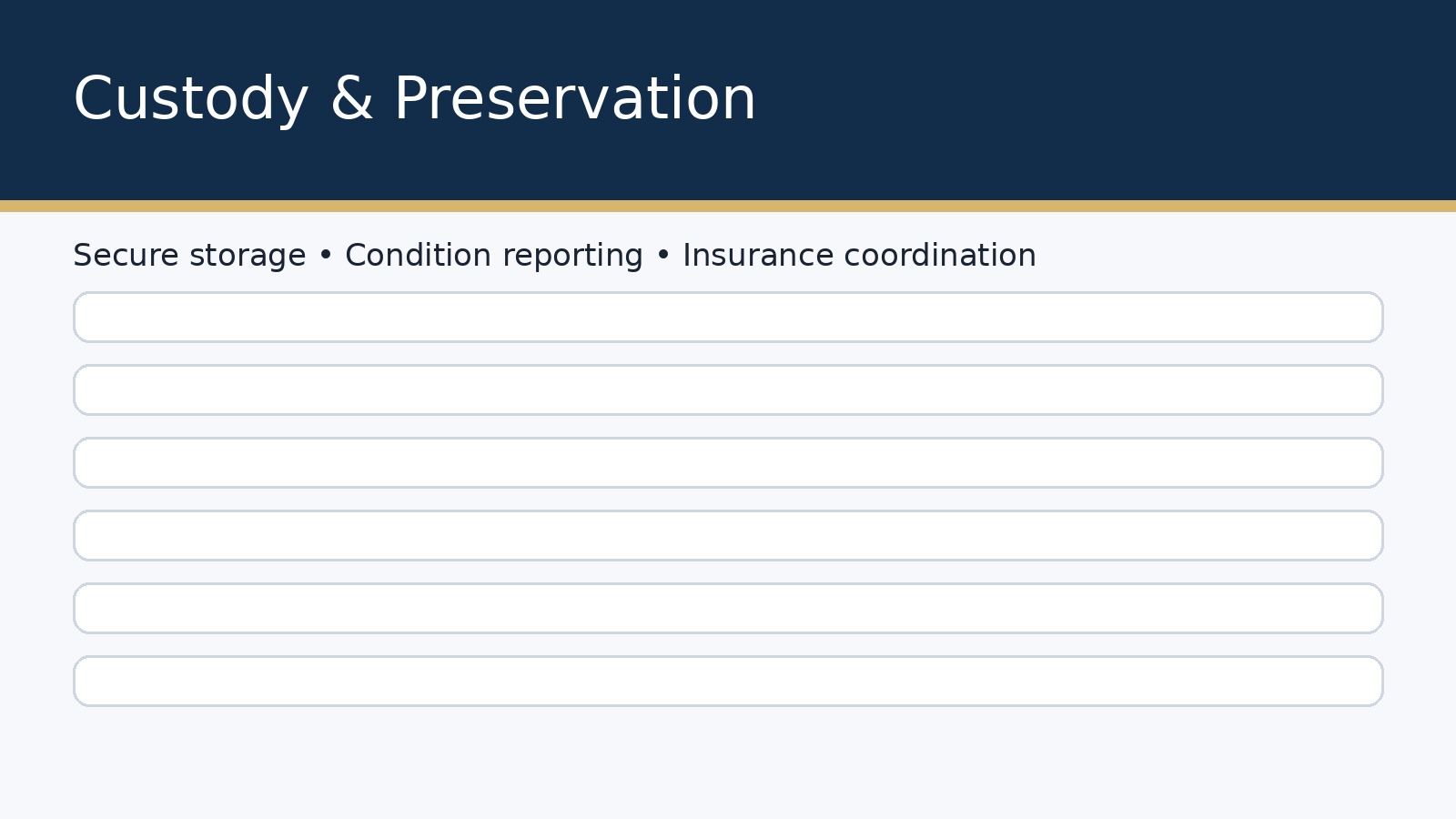This screenshot has width=1456, height=819.
Task: Click the gold divider bar under the header
Action: click(728, 207)
